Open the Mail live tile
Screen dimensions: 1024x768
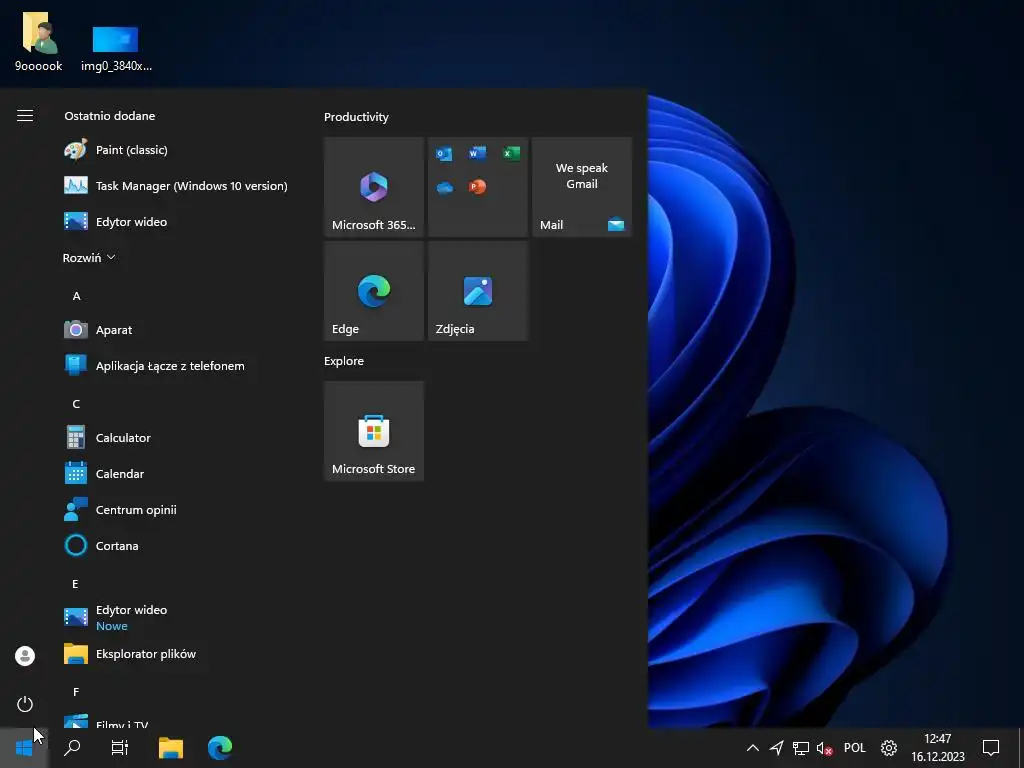click(582, 187)
